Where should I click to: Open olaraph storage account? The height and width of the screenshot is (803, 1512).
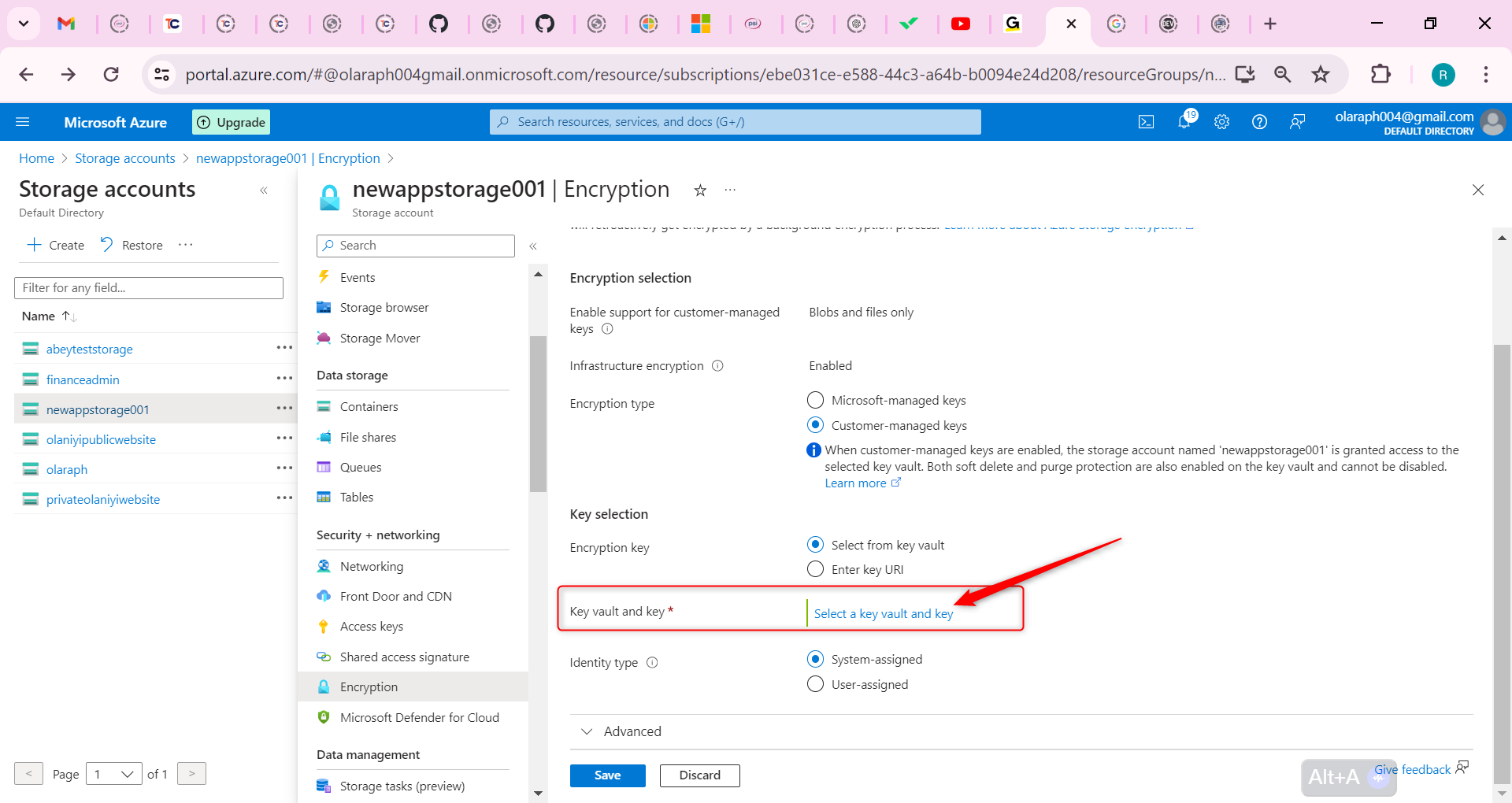click(x=67, y=469)
